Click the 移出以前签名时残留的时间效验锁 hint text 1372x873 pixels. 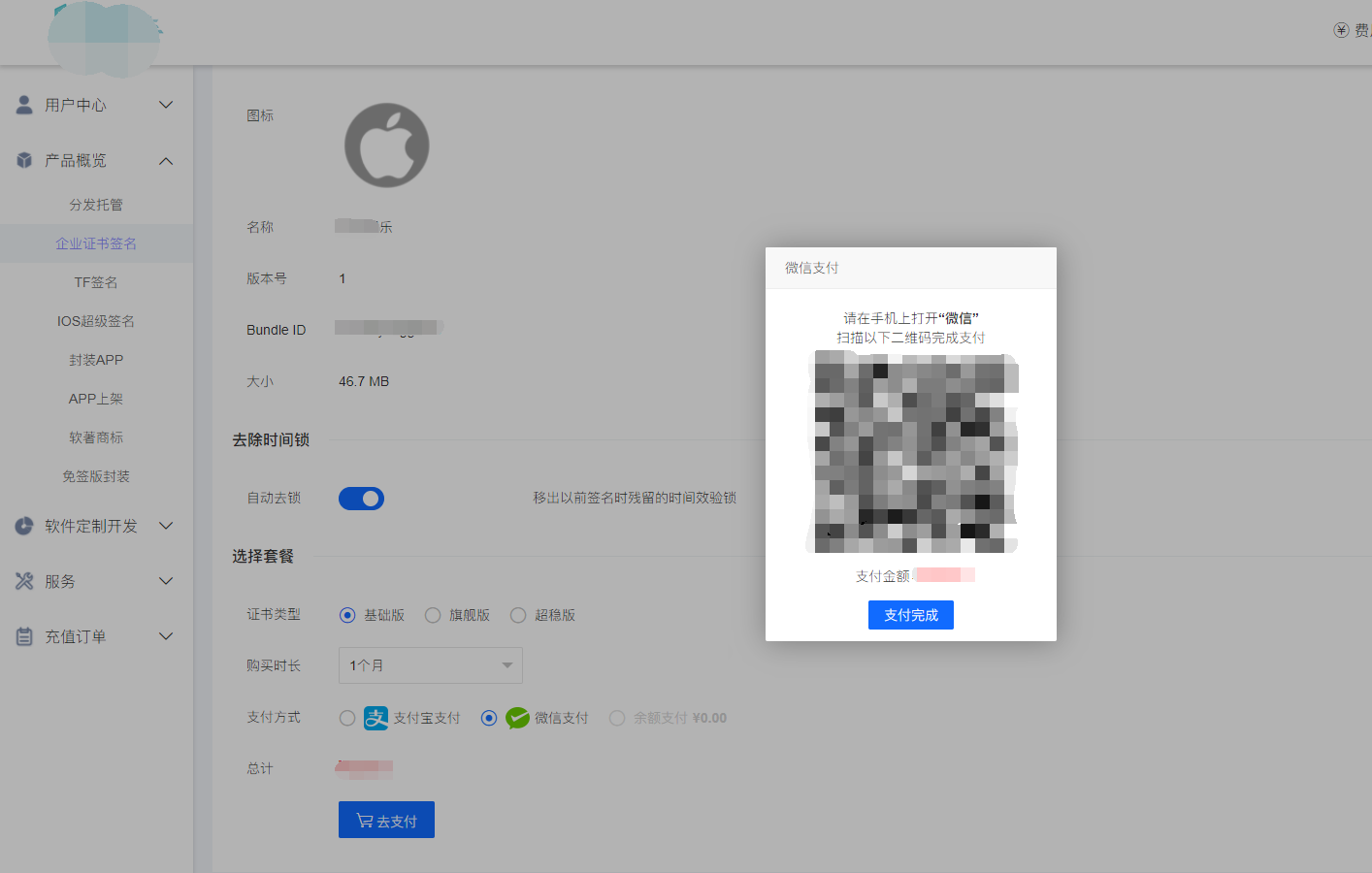635,498
